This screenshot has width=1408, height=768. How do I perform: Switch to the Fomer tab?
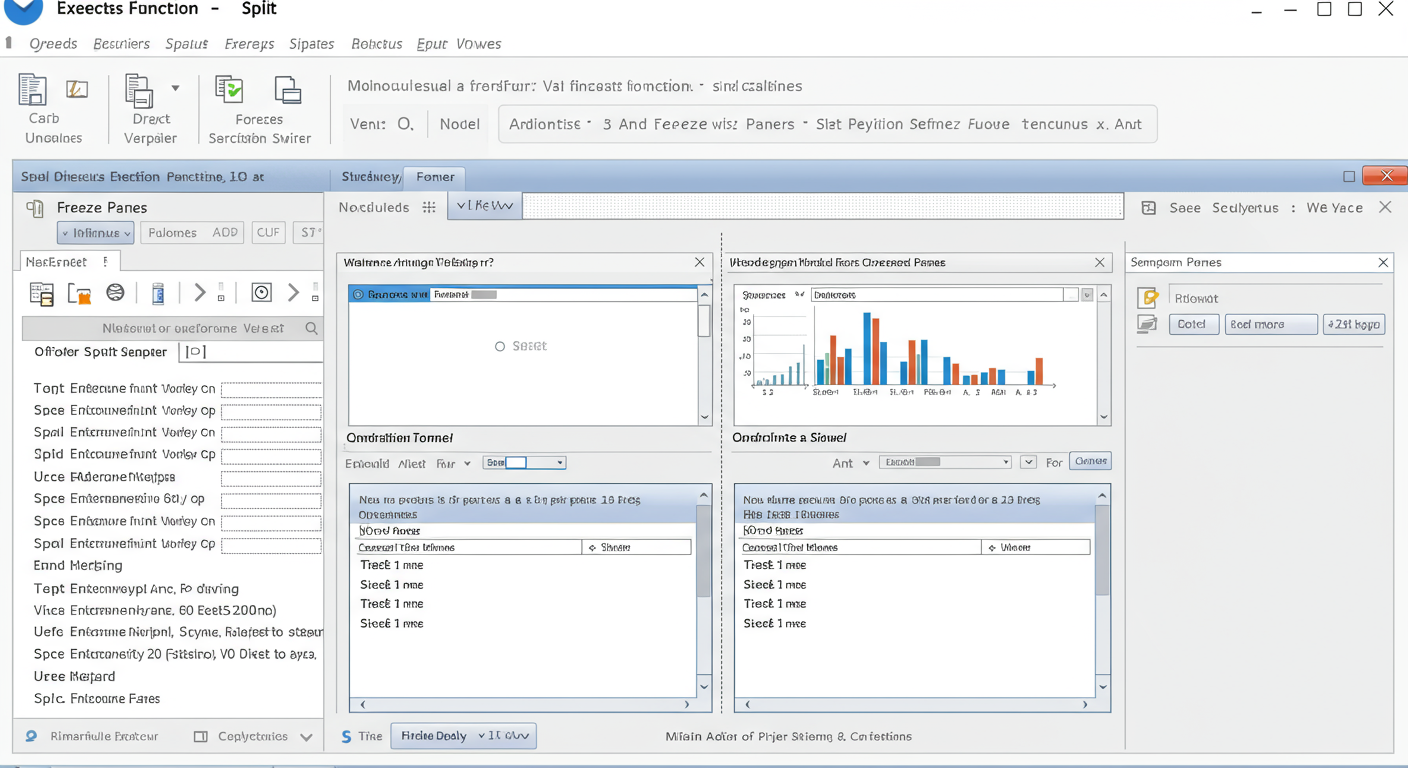(x=435, y=177)
